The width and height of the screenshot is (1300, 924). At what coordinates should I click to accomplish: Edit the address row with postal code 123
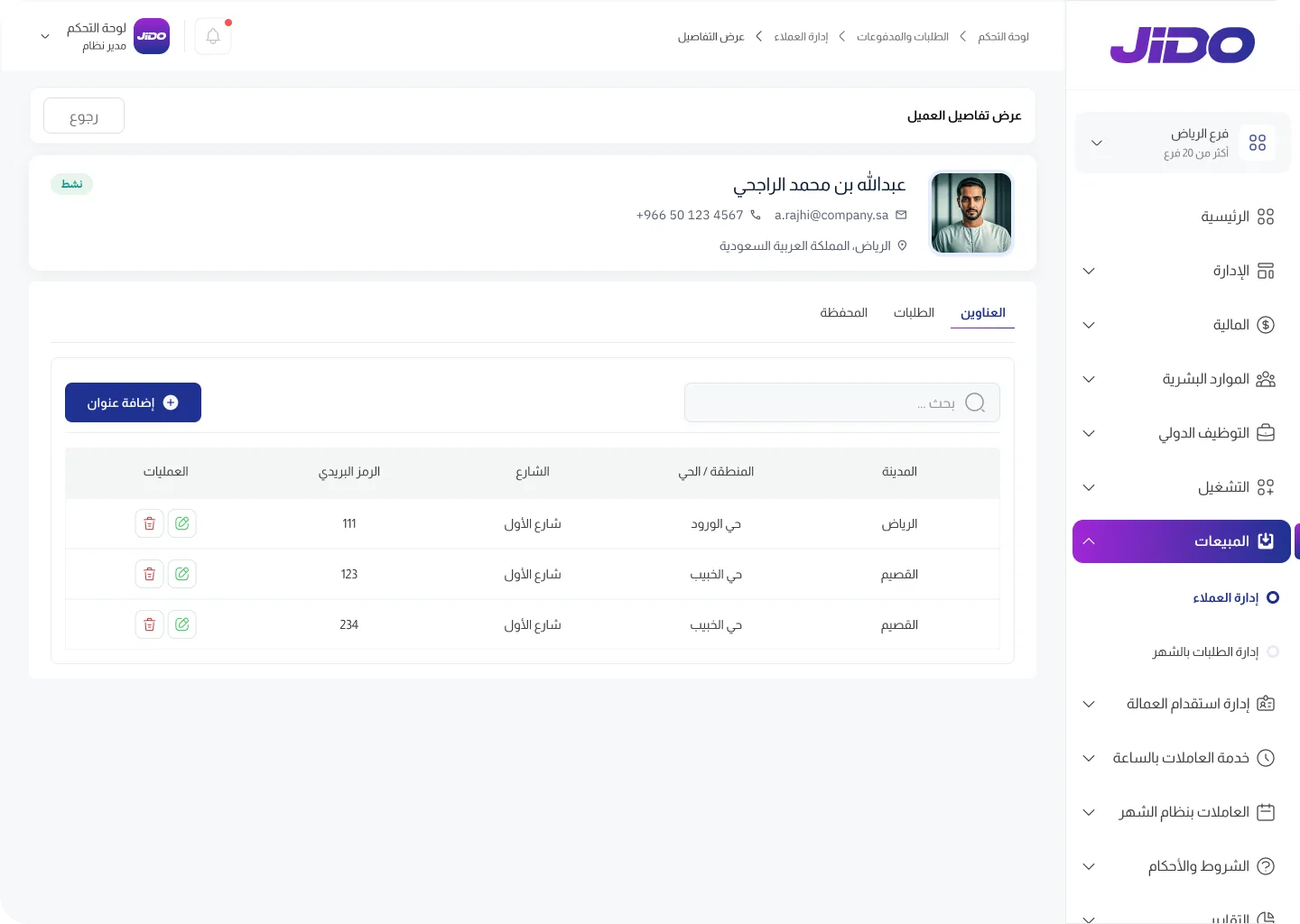(182, 574)
